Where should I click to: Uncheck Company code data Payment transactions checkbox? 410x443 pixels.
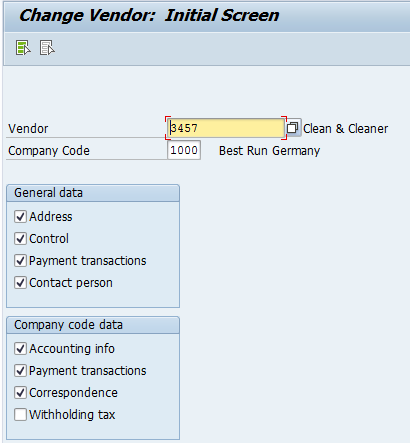coord(20,370)
